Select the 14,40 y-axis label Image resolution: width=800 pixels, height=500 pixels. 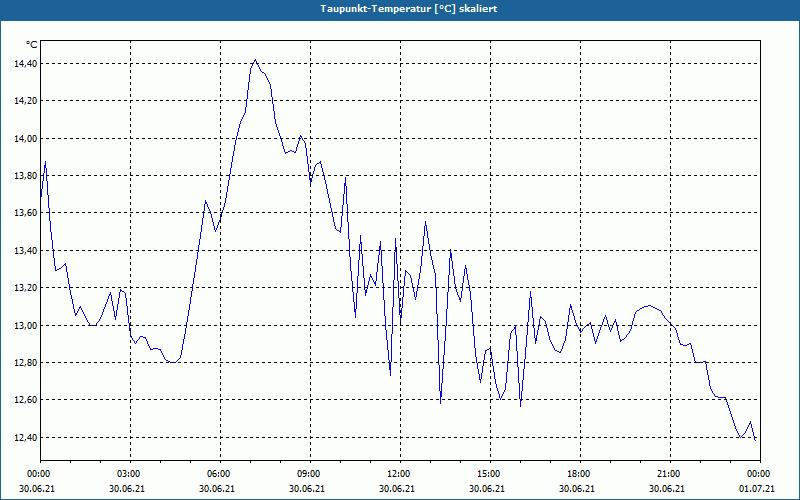tap(25, 64)
